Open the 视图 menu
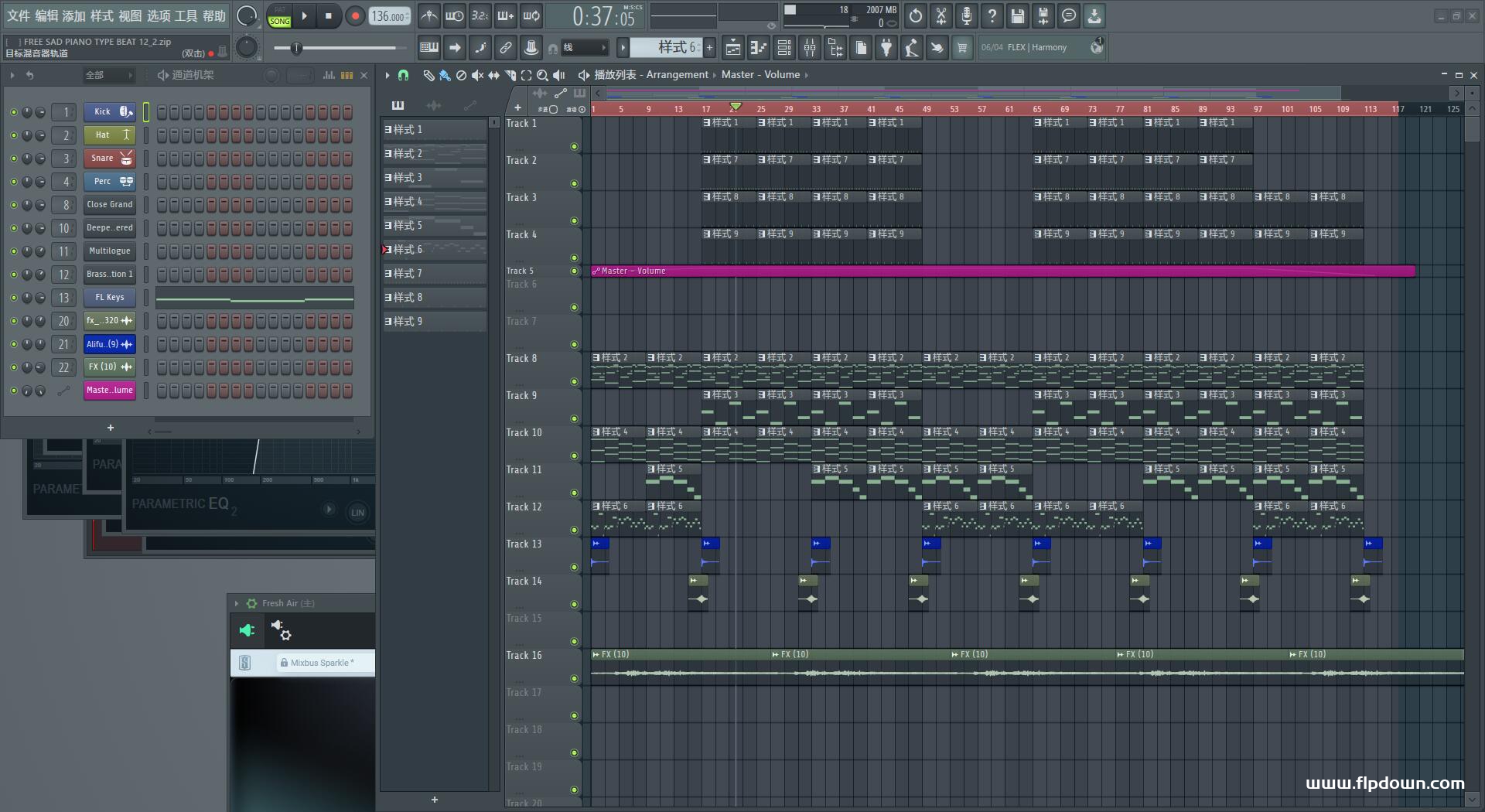This screenshot has height=812, width=1485. click(x=129, y=15)
